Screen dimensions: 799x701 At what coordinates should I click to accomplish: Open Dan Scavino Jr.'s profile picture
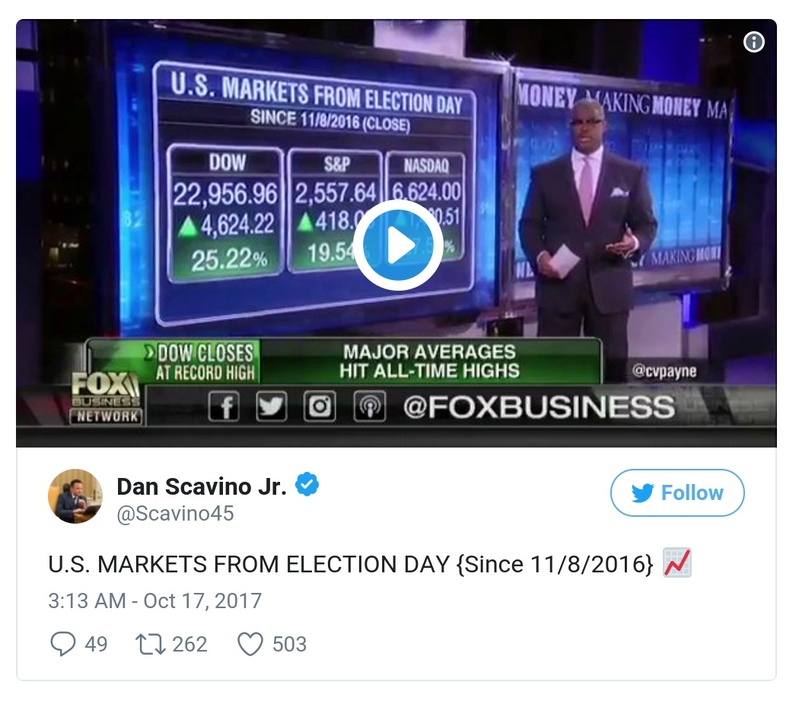[x=75, y=496]
